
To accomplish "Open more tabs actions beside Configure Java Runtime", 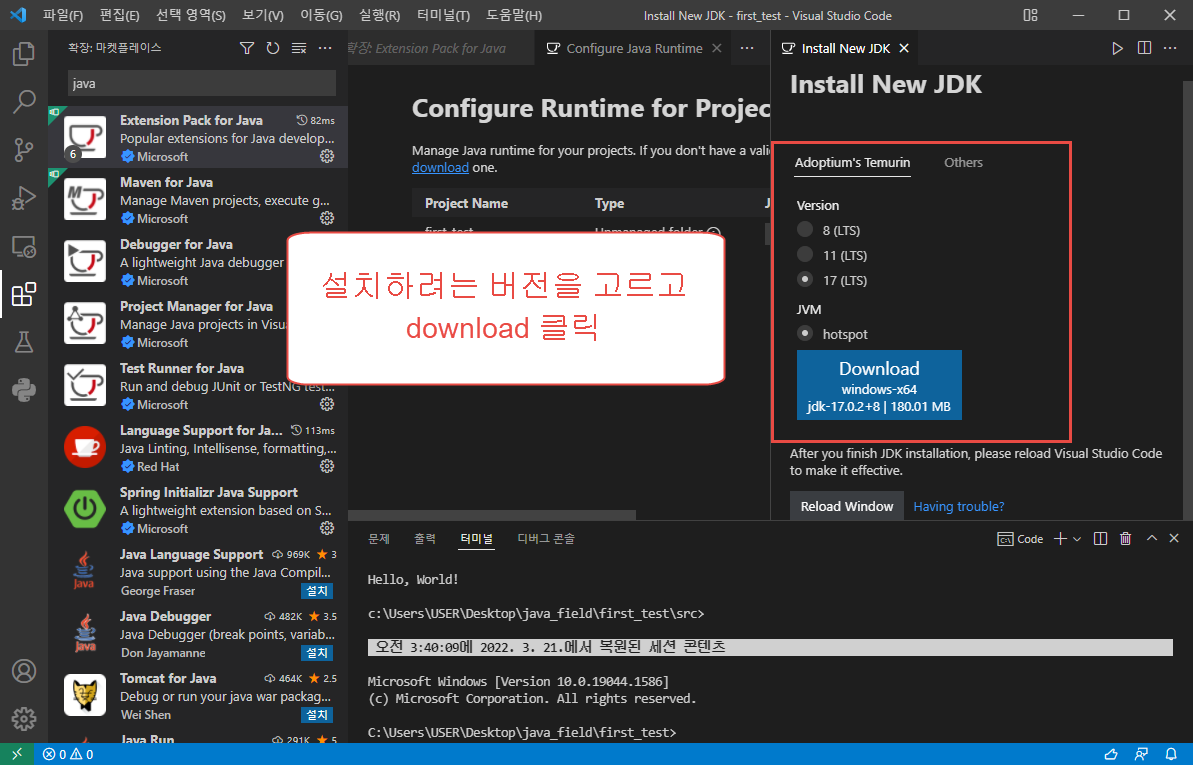I will point(747,48).
